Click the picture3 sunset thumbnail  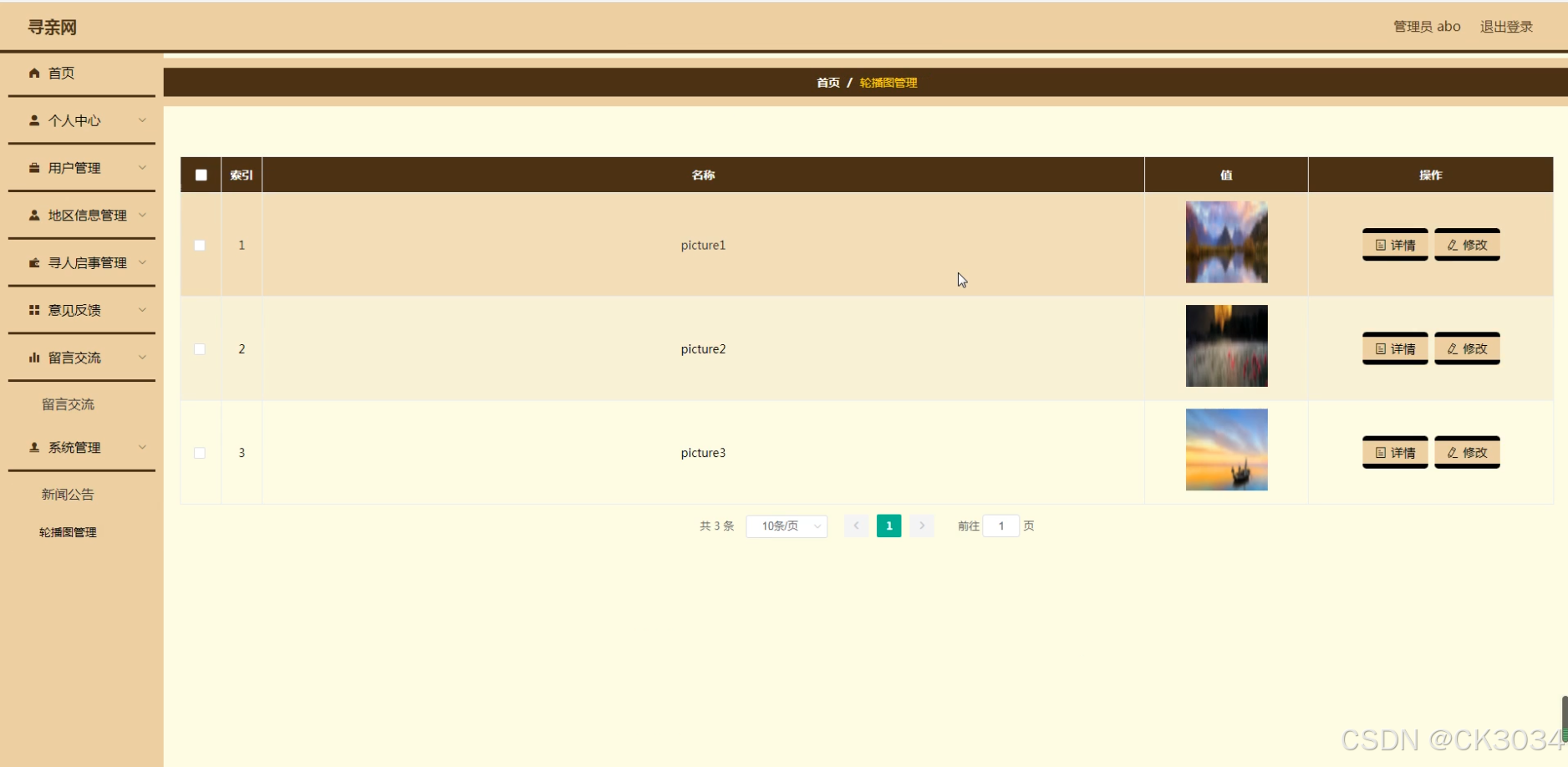(x=1226, y=450)
